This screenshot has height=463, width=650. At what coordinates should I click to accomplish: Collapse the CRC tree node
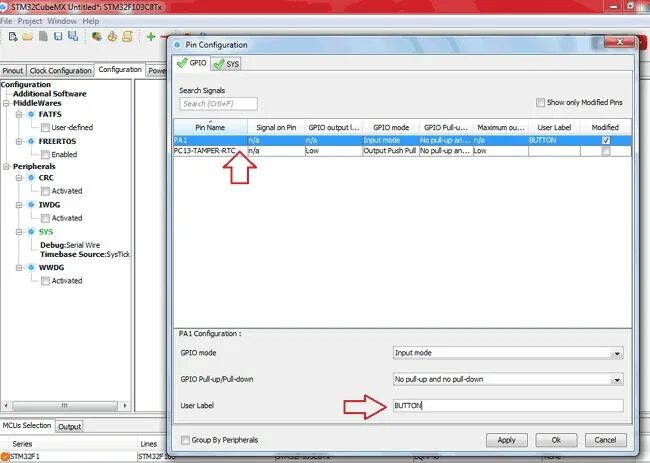coord(19,178)
